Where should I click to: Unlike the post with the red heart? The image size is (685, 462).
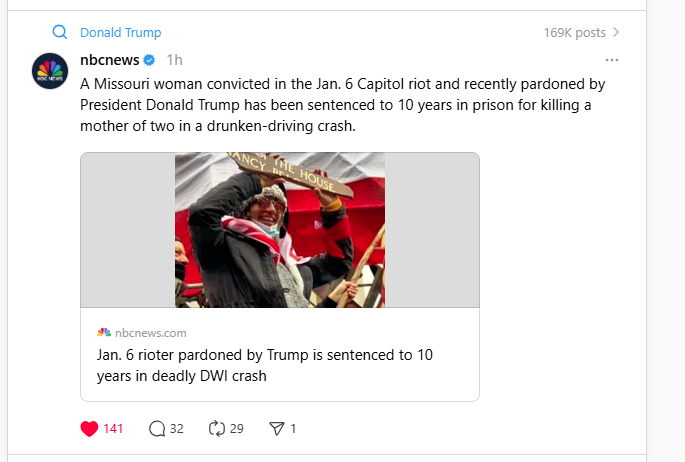(x=89, y=429)
